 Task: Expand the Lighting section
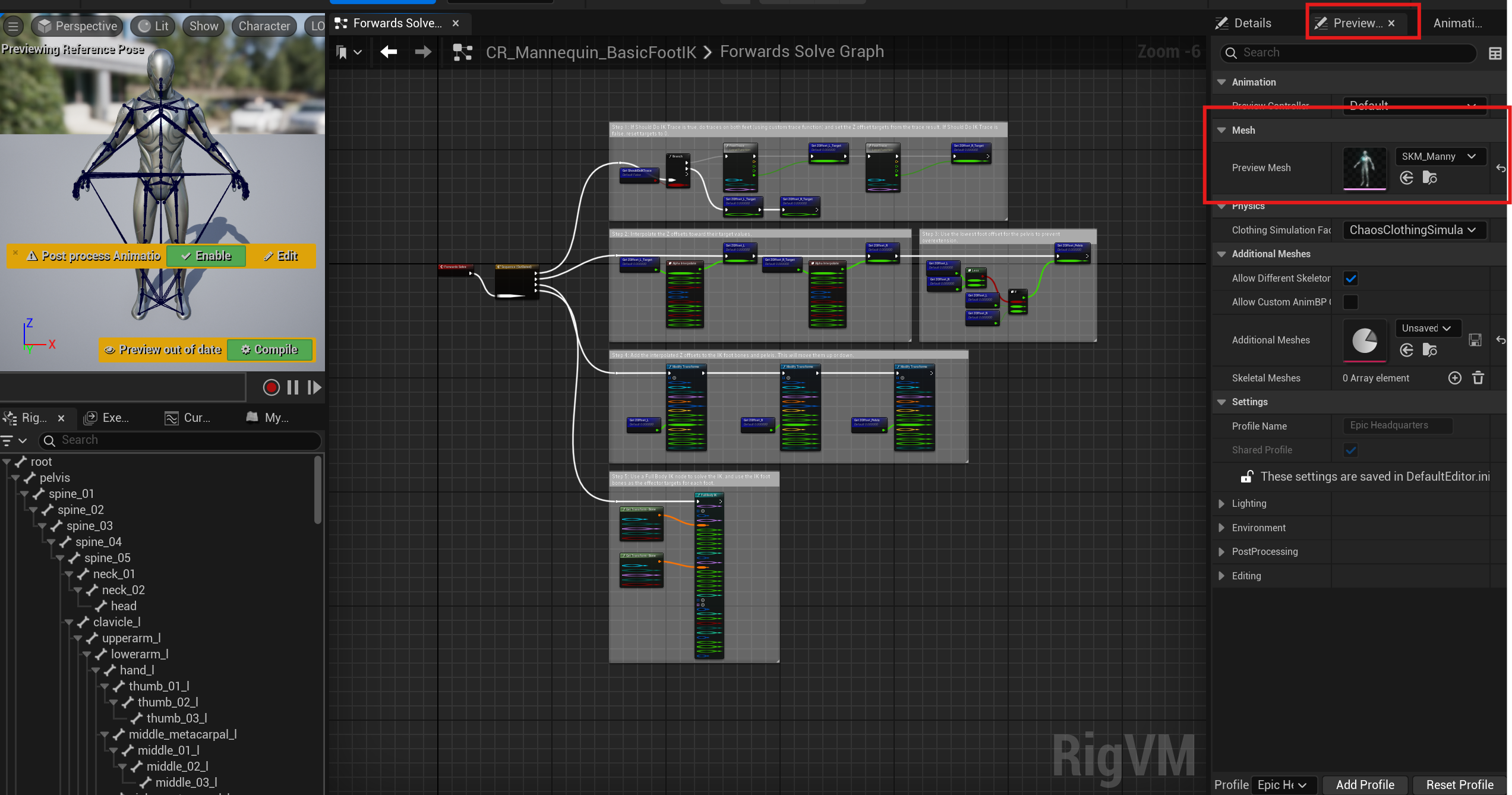pyautogui.click(x=1221, y=503)
